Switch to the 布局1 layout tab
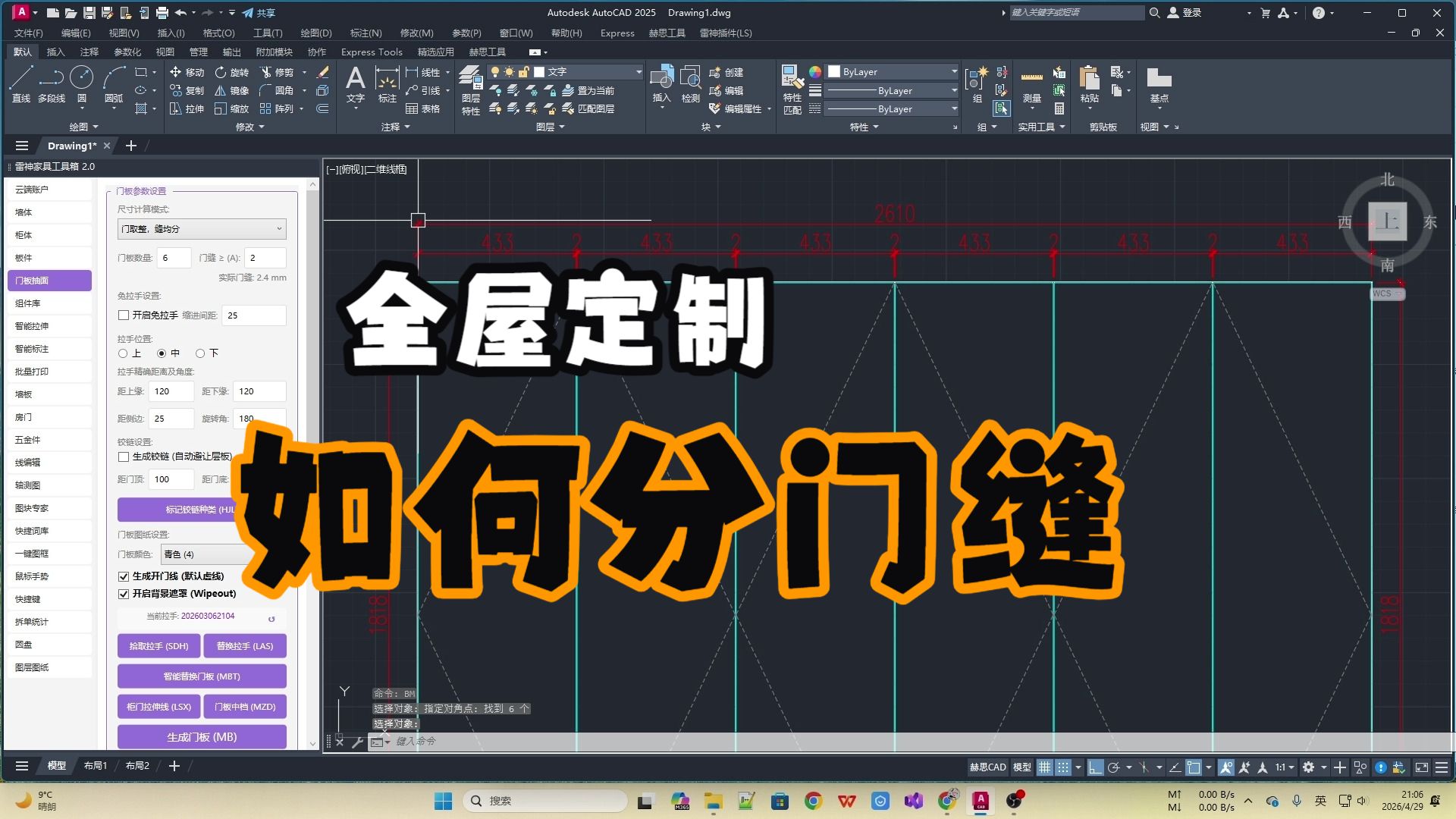The image size is (1456, 819). tap(96, 766)
